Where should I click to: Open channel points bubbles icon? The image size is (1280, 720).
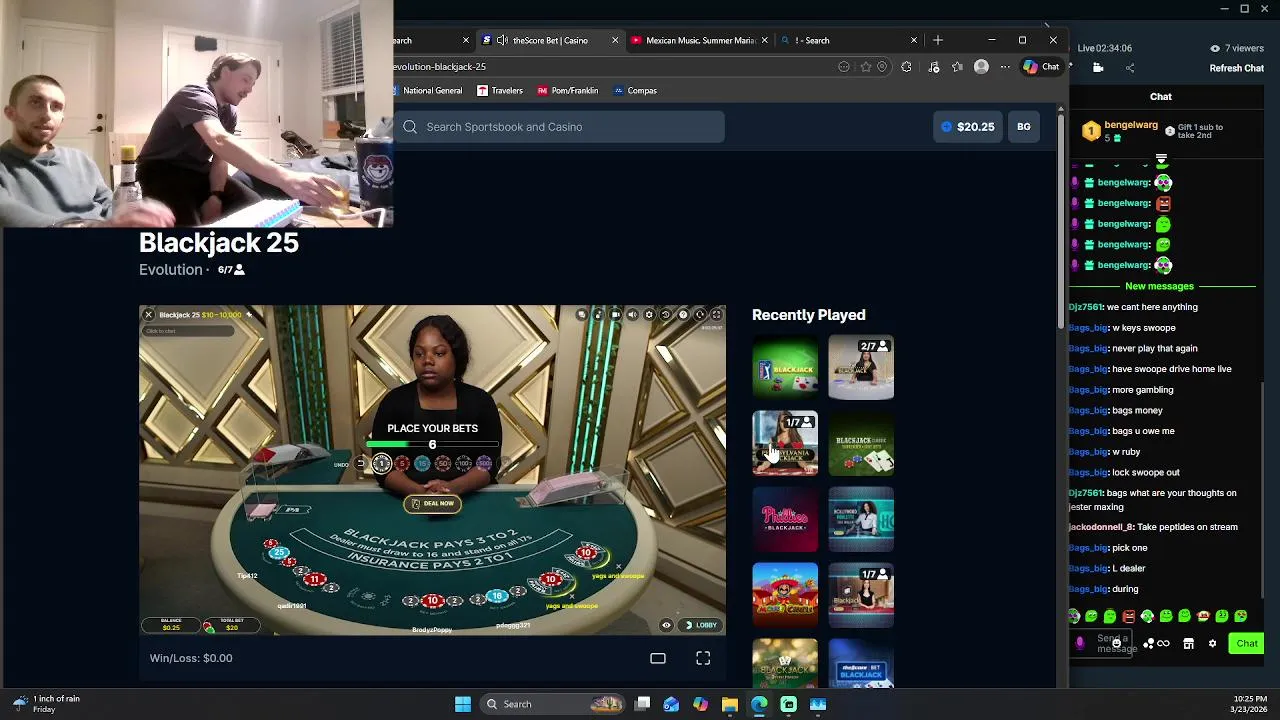click(1149, 643)
